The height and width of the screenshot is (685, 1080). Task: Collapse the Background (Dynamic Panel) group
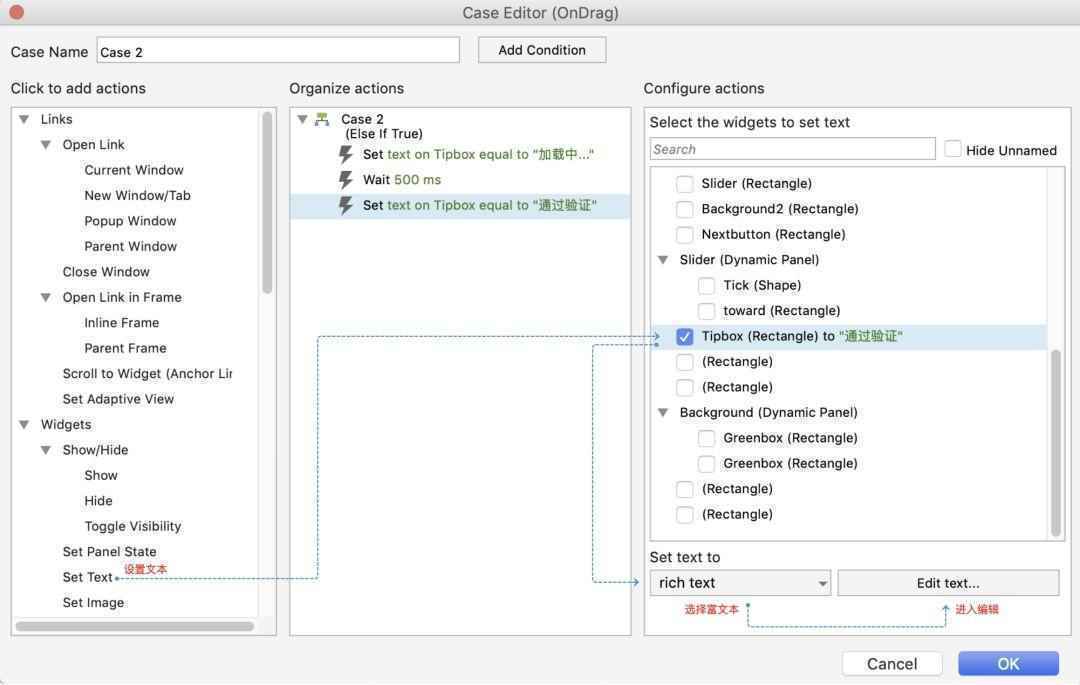pyautogui.click(x=663, y=413)
